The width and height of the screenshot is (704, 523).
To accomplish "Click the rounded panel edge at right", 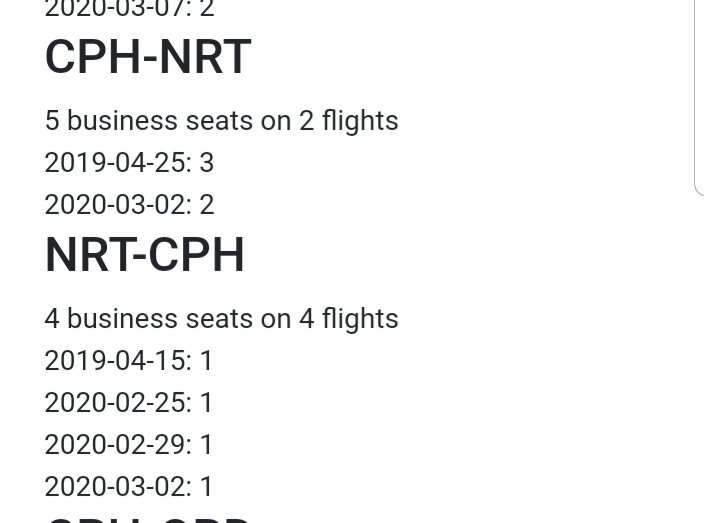I will [x=698, y=100].
